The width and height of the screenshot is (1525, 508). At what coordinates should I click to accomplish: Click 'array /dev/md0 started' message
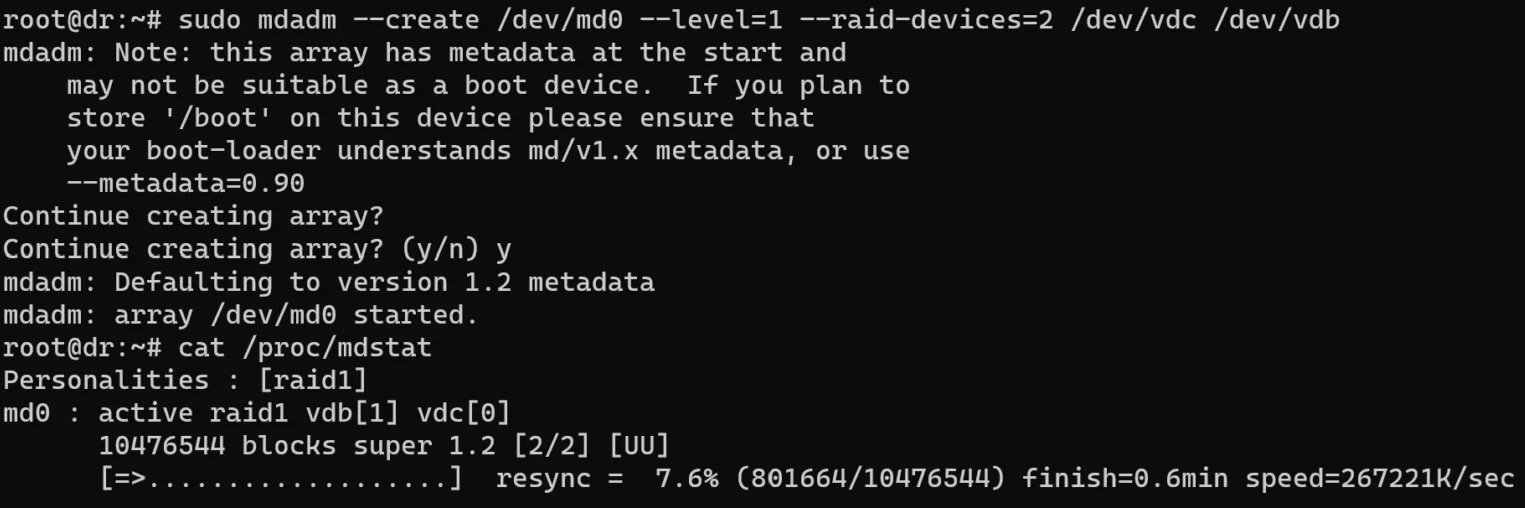[297, 315]
